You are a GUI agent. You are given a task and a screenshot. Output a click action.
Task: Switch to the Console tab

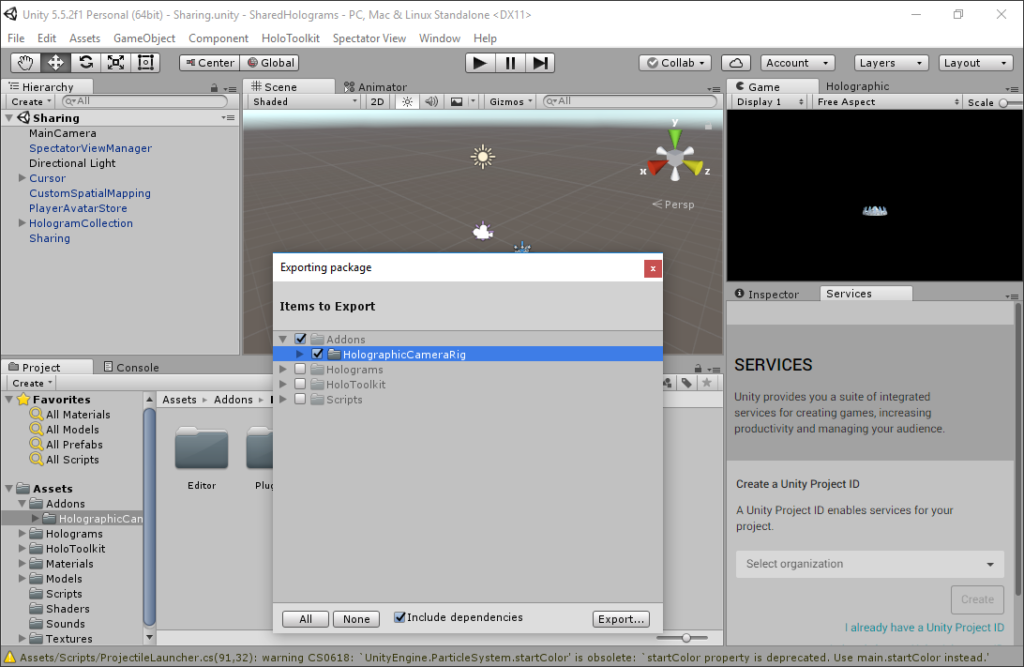(x=131, y=367)
